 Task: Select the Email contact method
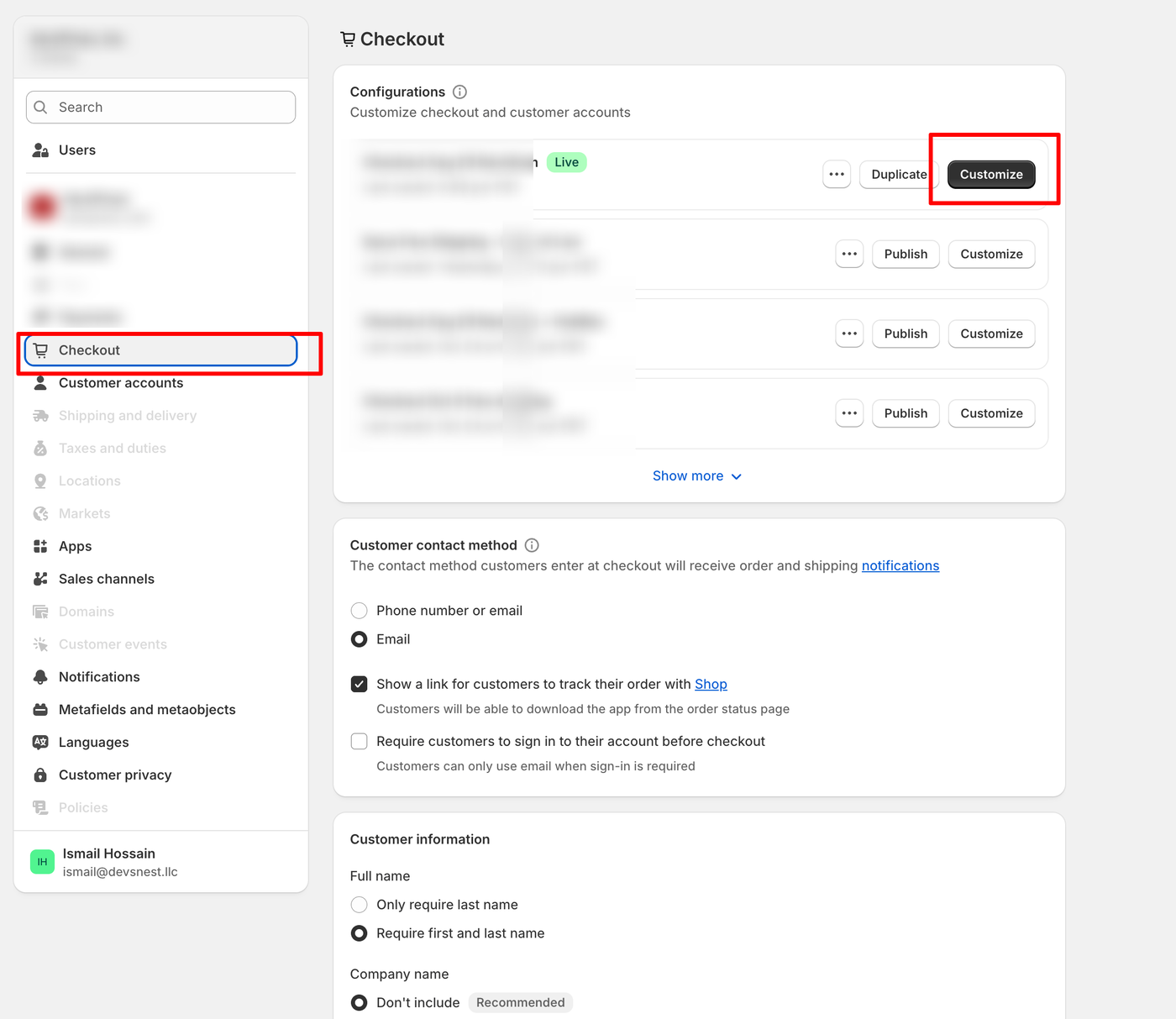click(359, 639)
